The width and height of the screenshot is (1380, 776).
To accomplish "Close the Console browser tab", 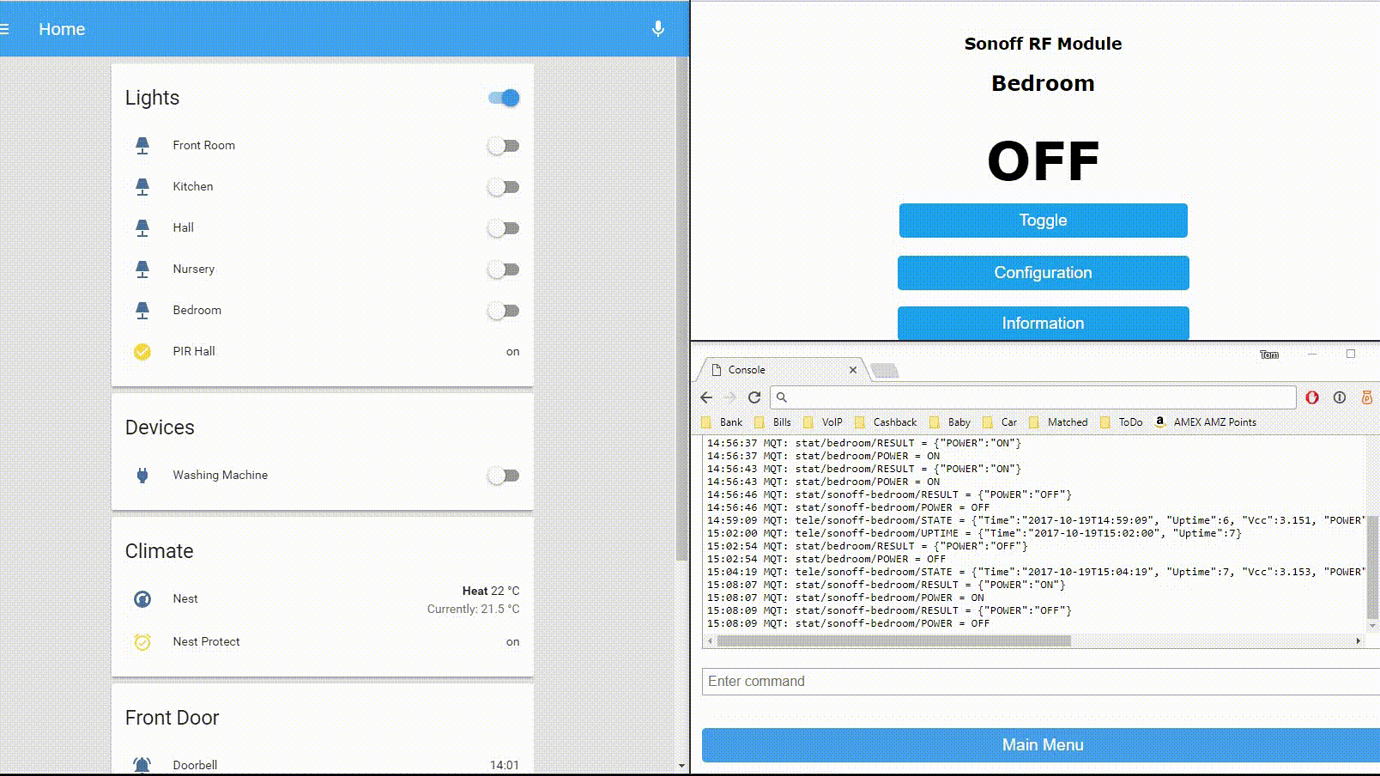I will pyautogui.click(x=853, y=370).
